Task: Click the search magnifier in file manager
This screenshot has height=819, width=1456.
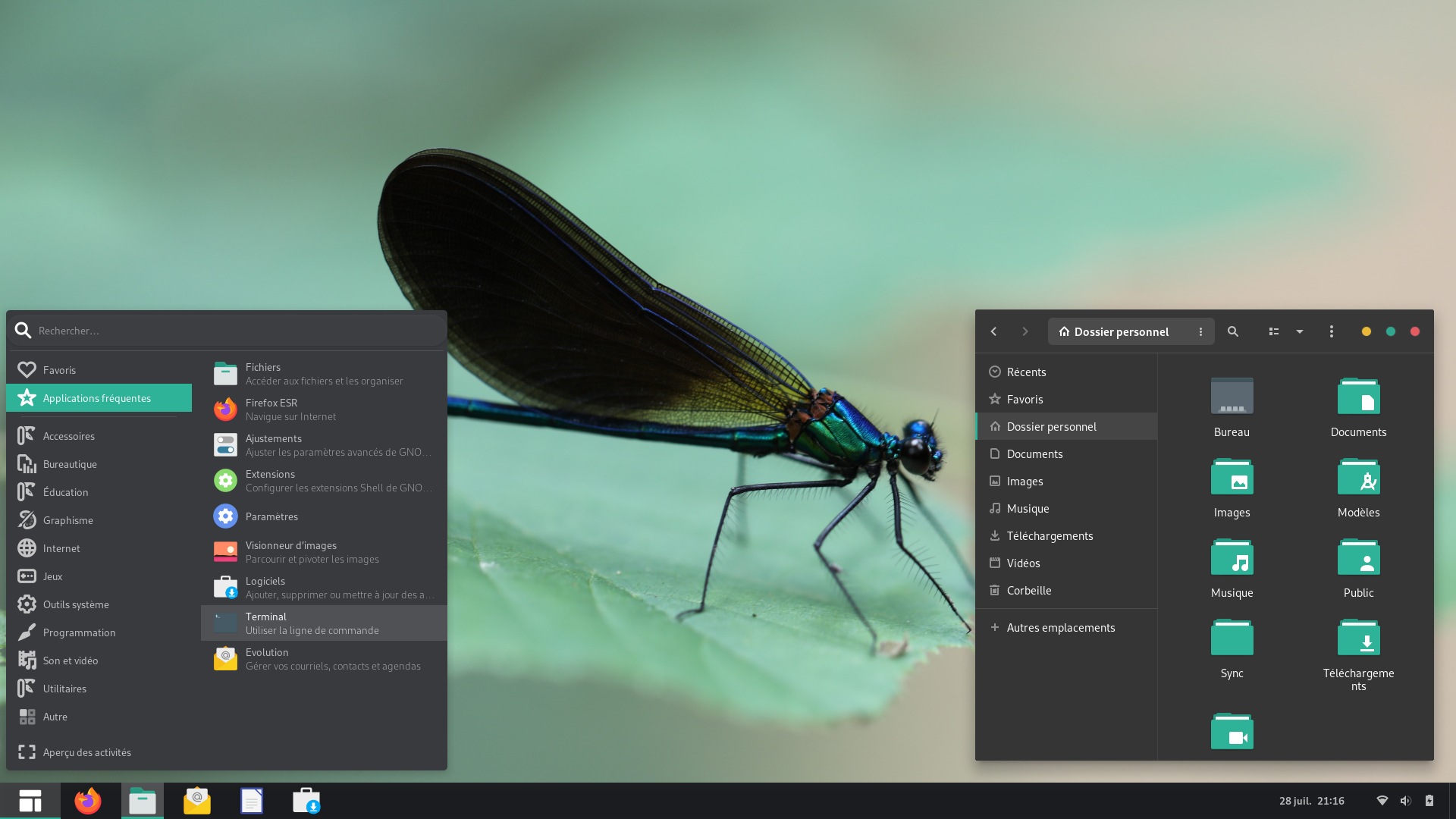Action: pyautogui.click(x=1233, y=331)
